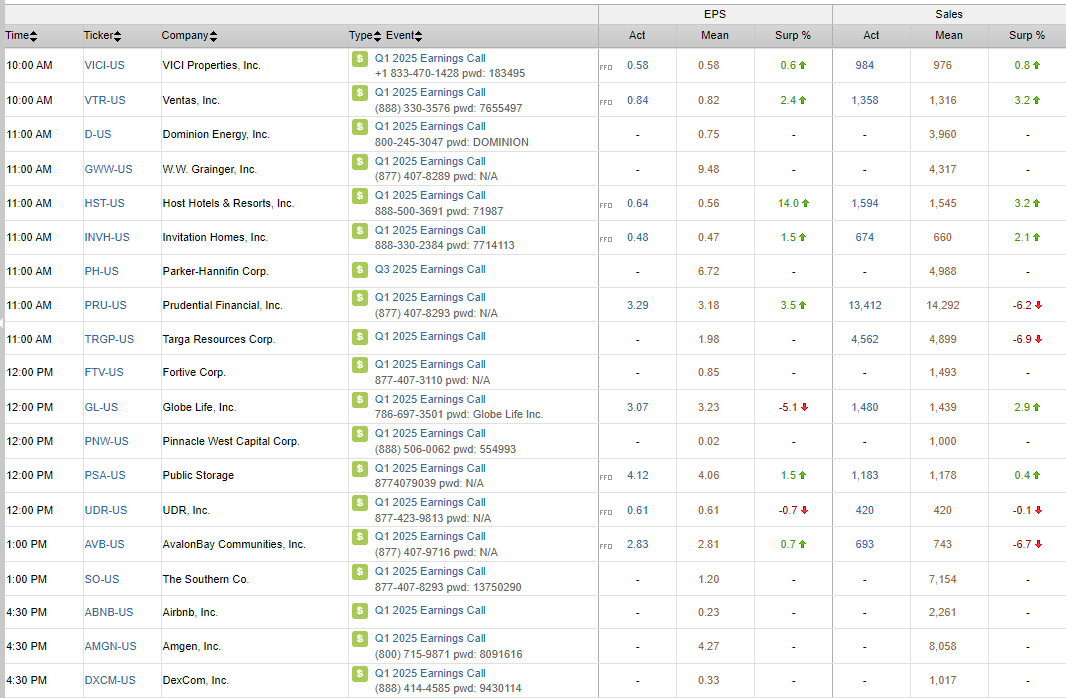Sort the table by Ticker column
The image size is (1066, 698).
click(102, 36)
